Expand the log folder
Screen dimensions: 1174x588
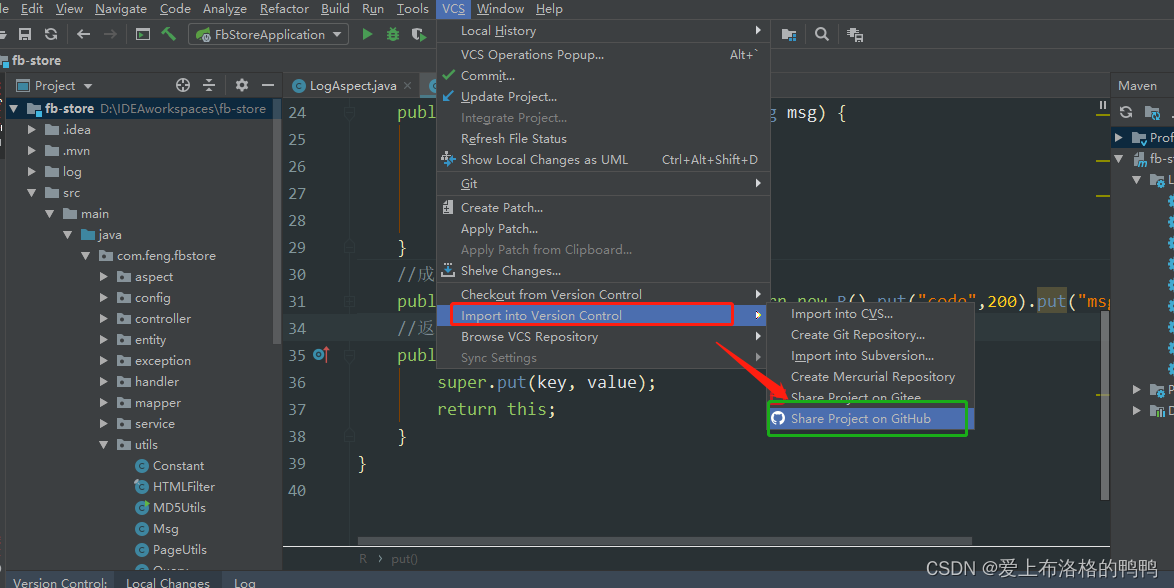[x=31, y=172]
